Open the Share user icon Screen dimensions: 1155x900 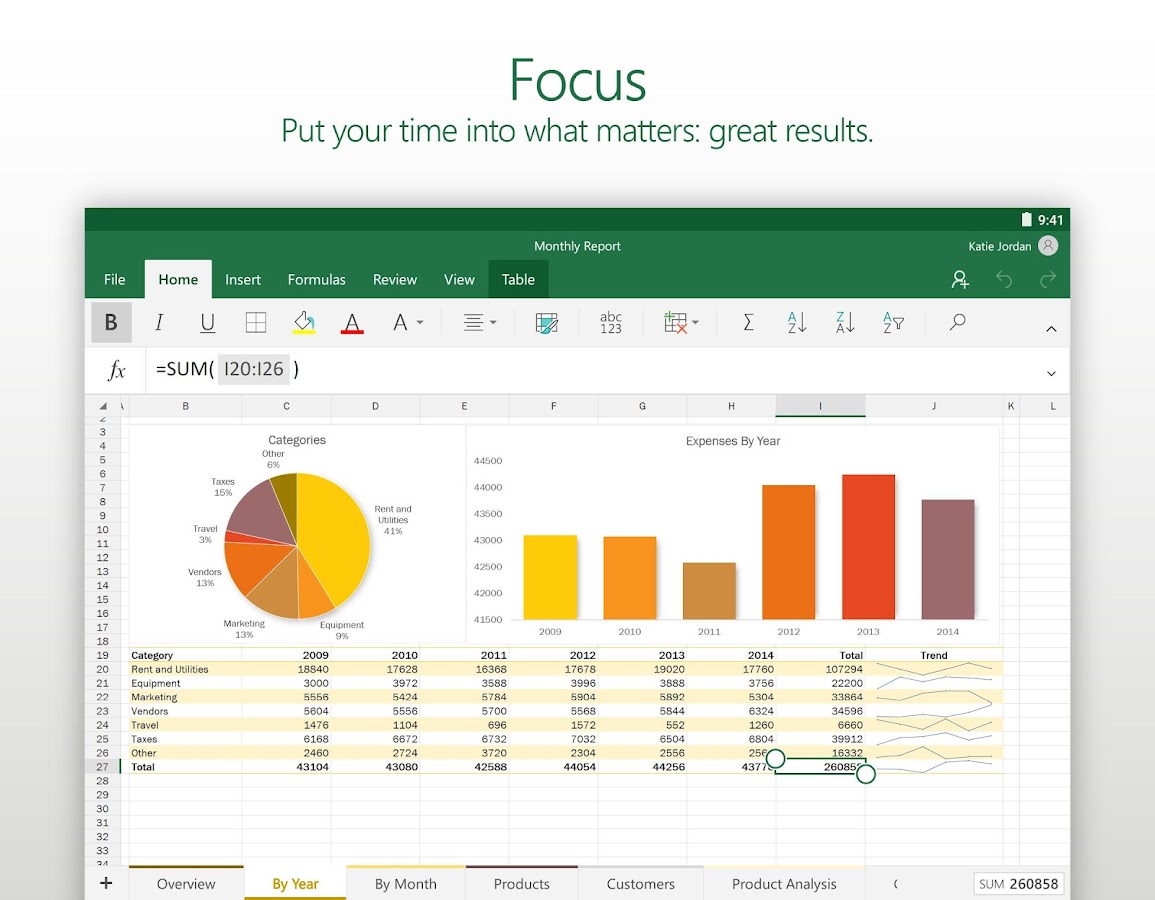click(x=960, y=279)
